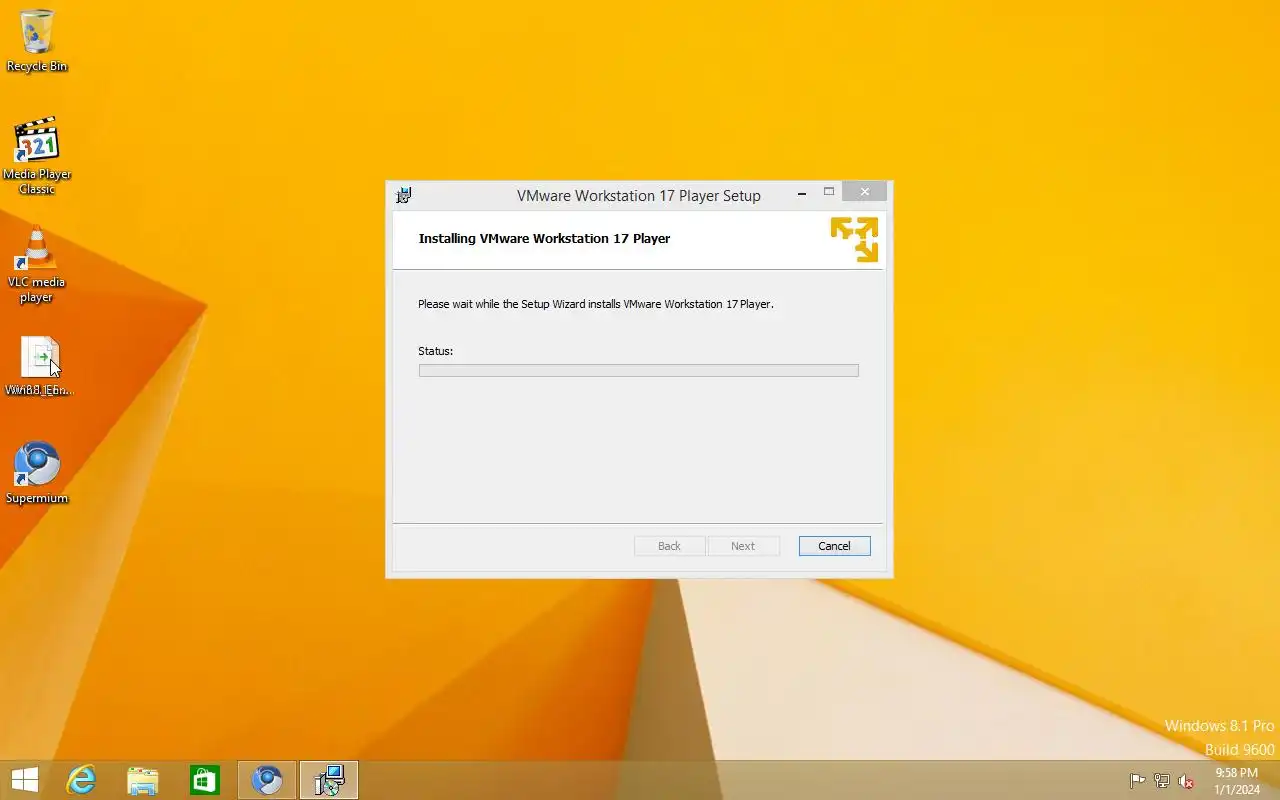
Task: Select the VLC media player desktop shortcut
Action: coord(37,265)
